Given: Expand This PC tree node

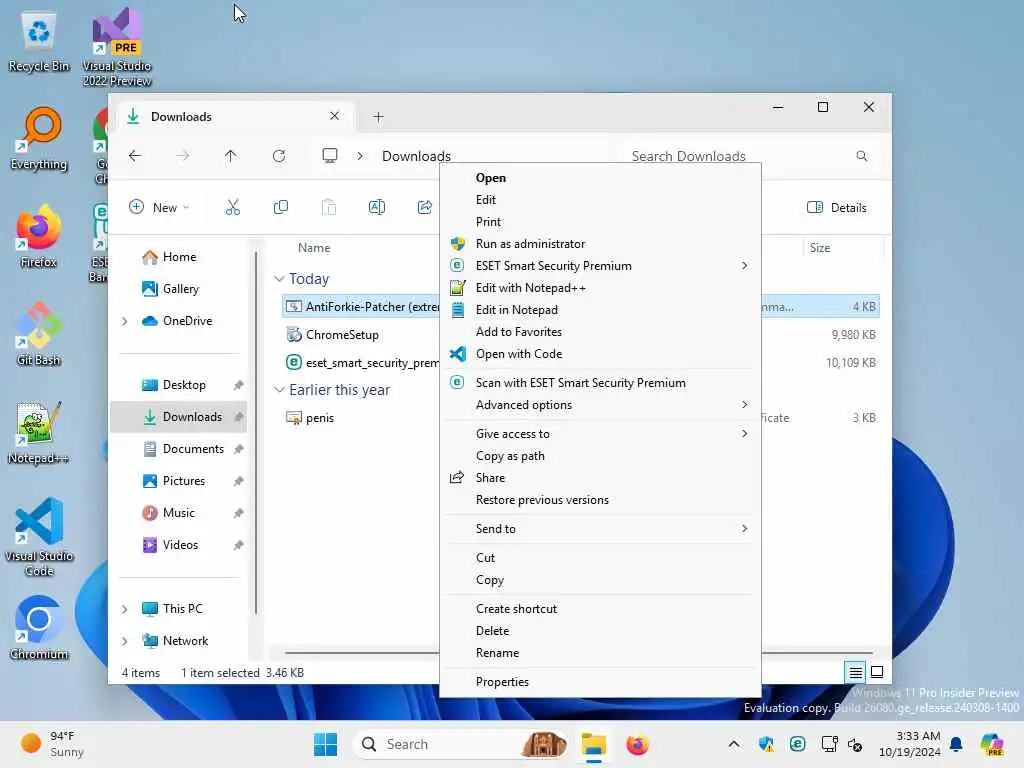Looking at the screenshot, I should tap(124, 609).
